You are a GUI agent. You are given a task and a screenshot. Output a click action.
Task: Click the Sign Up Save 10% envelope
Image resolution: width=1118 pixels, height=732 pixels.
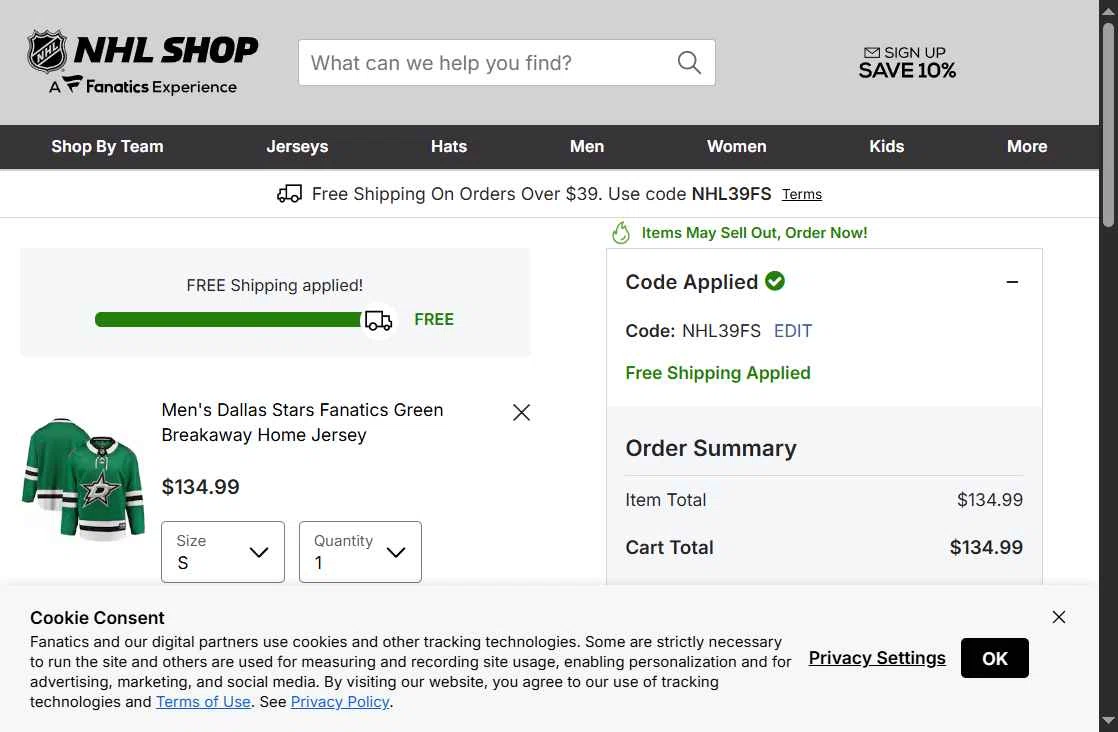coord(871,53)
